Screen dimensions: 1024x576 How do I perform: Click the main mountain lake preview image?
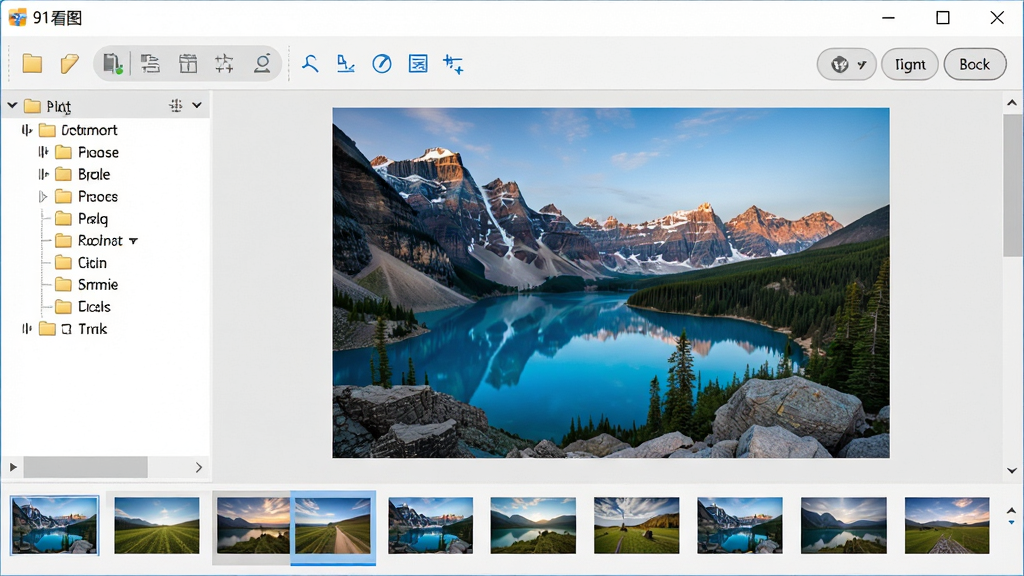coord(611,283)
